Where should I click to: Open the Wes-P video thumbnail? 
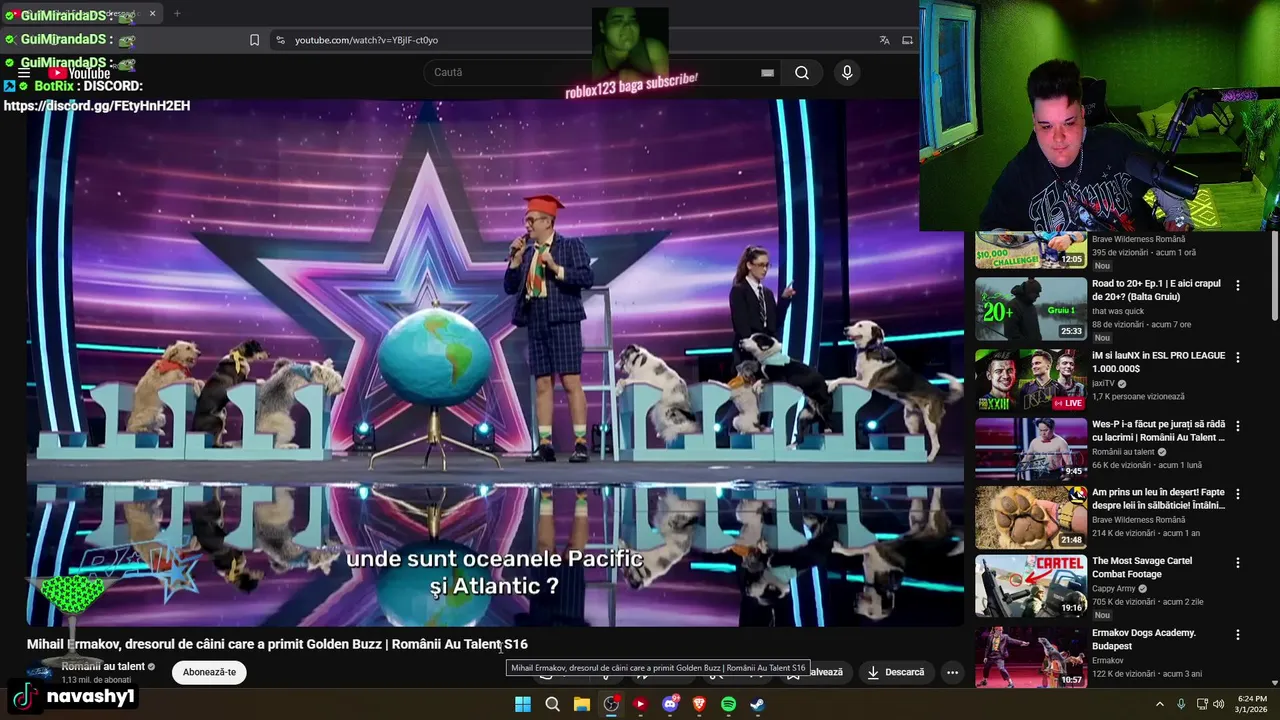tap(1031, 449)
